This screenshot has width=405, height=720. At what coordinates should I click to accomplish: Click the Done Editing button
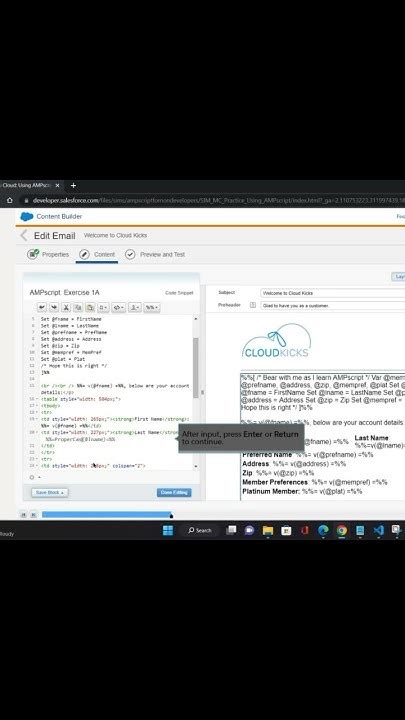pyautogui.click(x=174, y=492)
